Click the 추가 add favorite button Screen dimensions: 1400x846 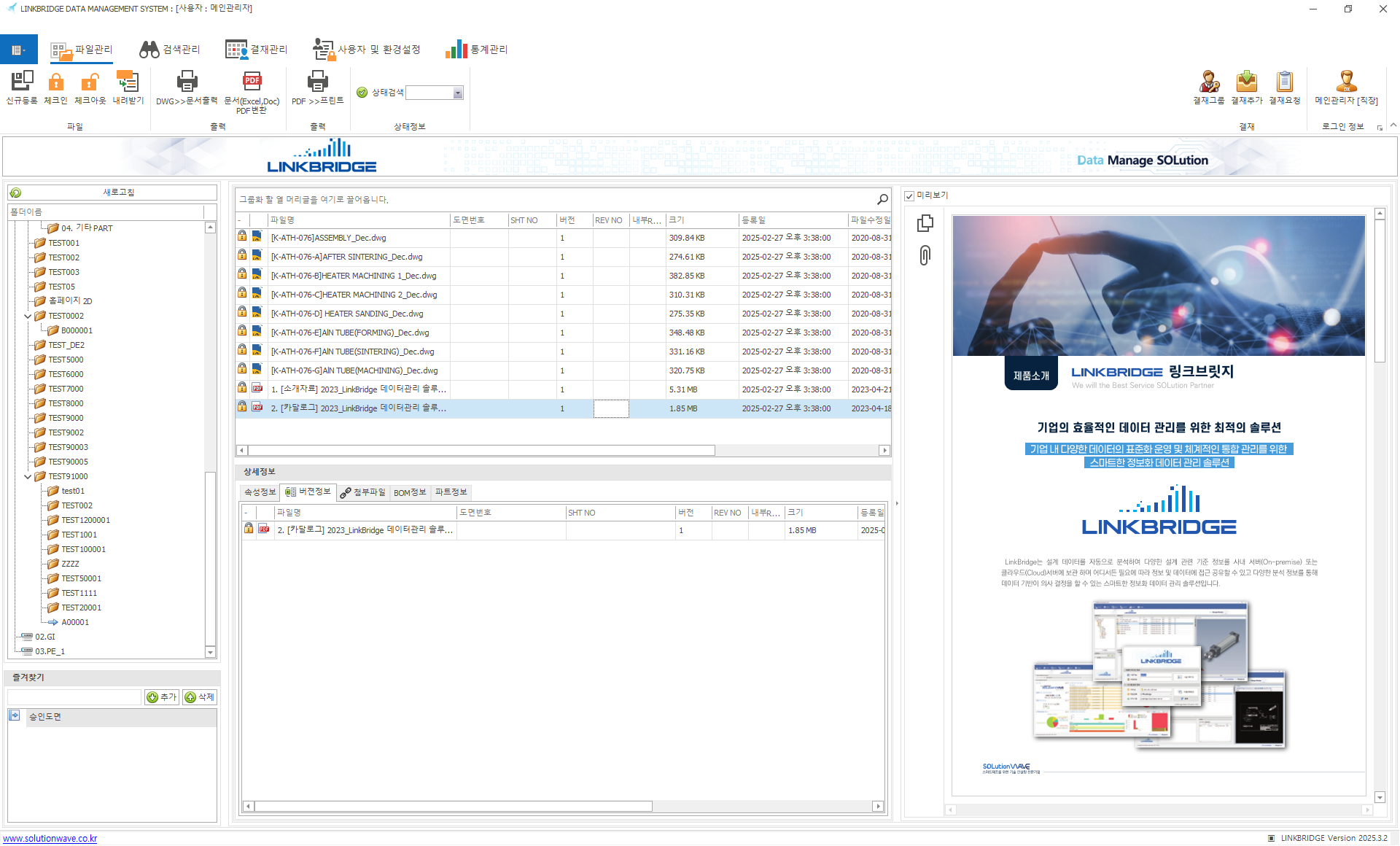pyautogui.click(x=162, y=697)
